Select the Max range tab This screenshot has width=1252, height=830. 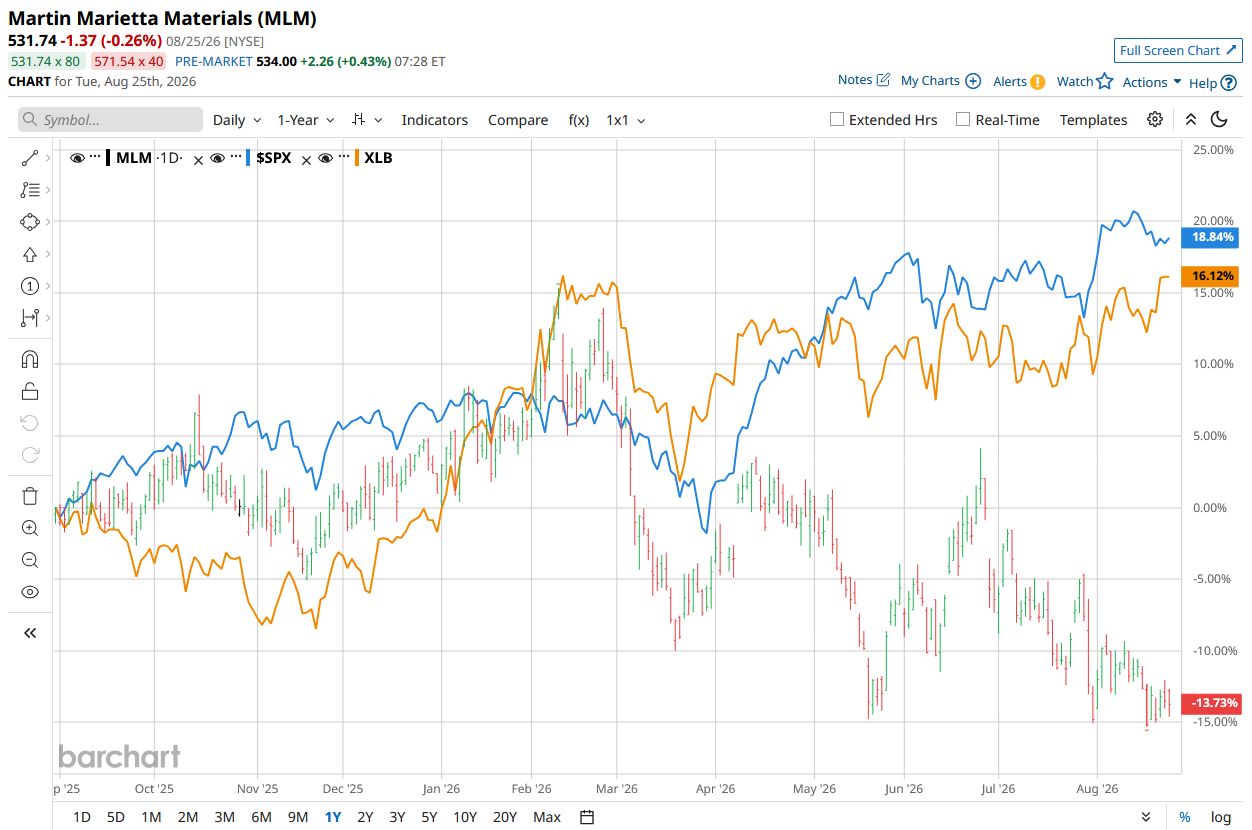(x=547, y=817)
